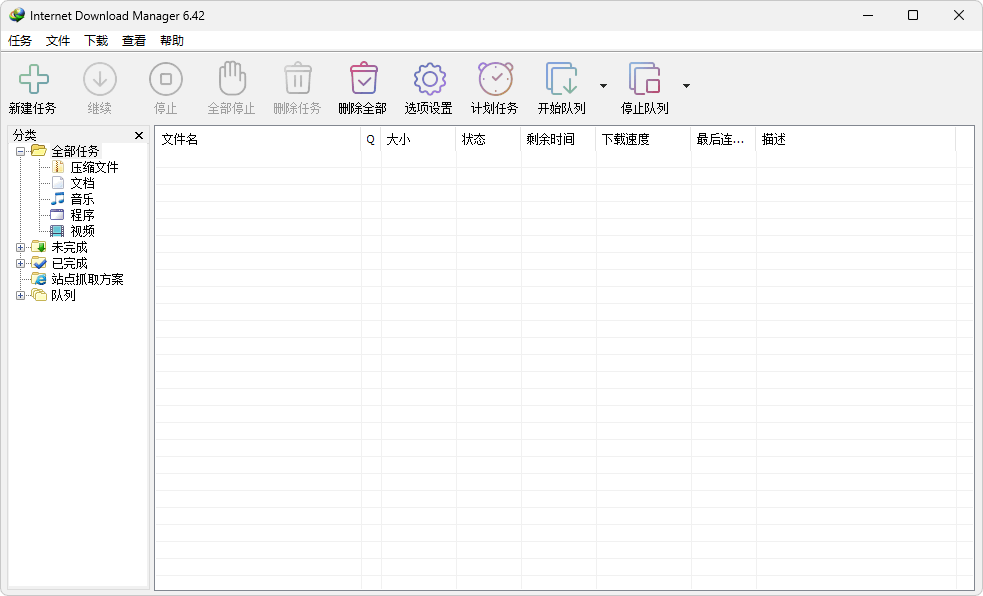Open the 选项设置 settings icon
This screenshot has height=596, width=983.
(x=428, y=80)
